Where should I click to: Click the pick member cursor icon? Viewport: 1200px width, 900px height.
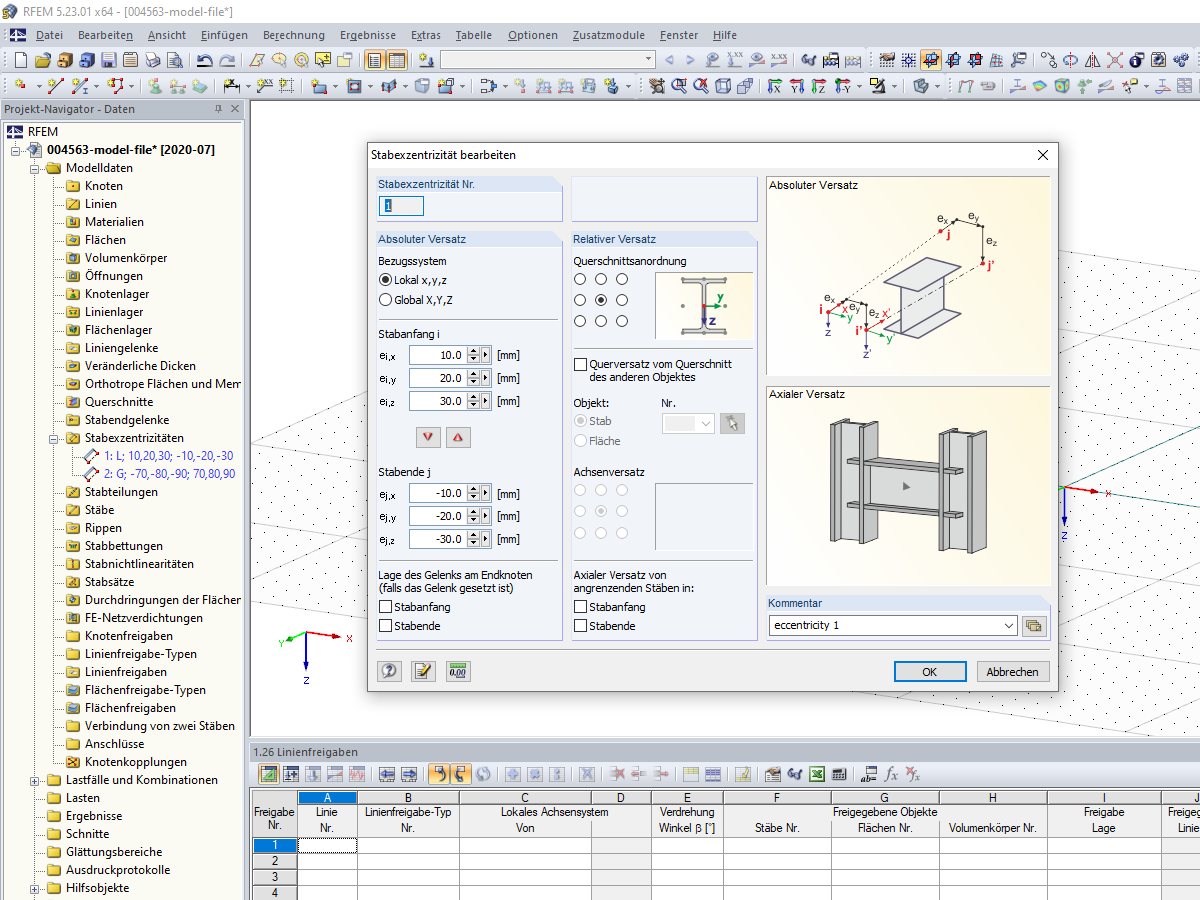pos(732,423)
